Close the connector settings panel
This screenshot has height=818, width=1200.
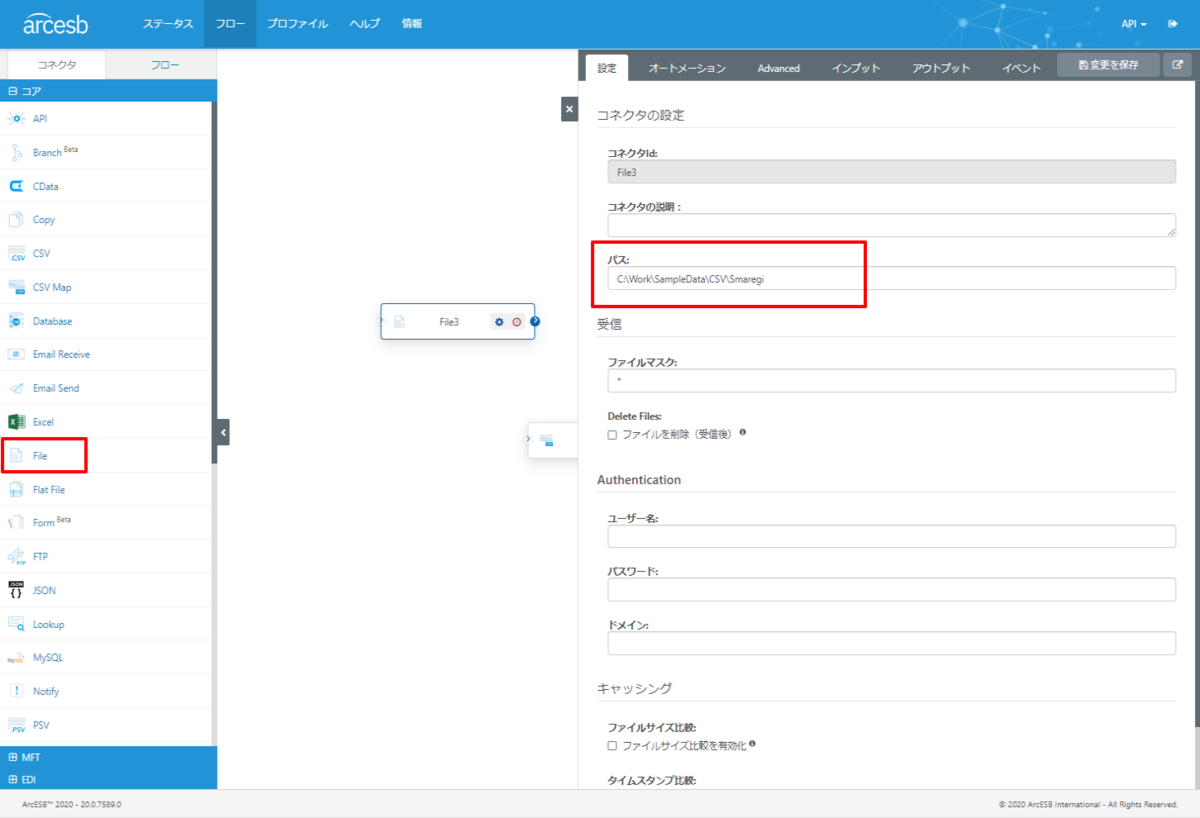569,109
